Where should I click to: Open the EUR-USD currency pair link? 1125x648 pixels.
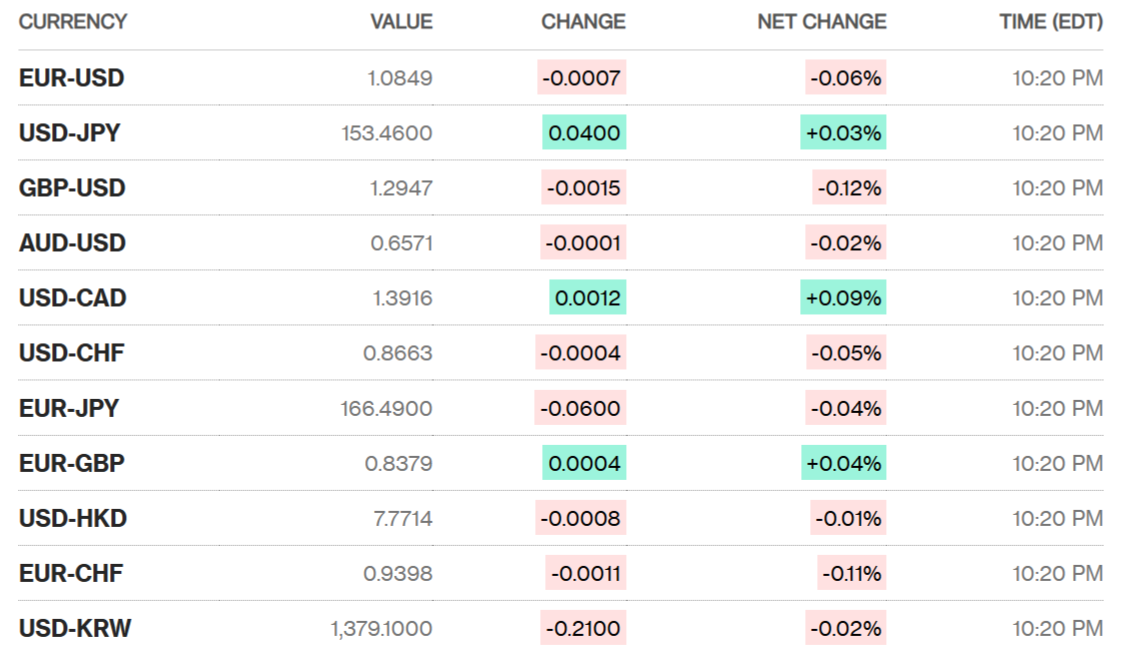click(x=71, y=78)
